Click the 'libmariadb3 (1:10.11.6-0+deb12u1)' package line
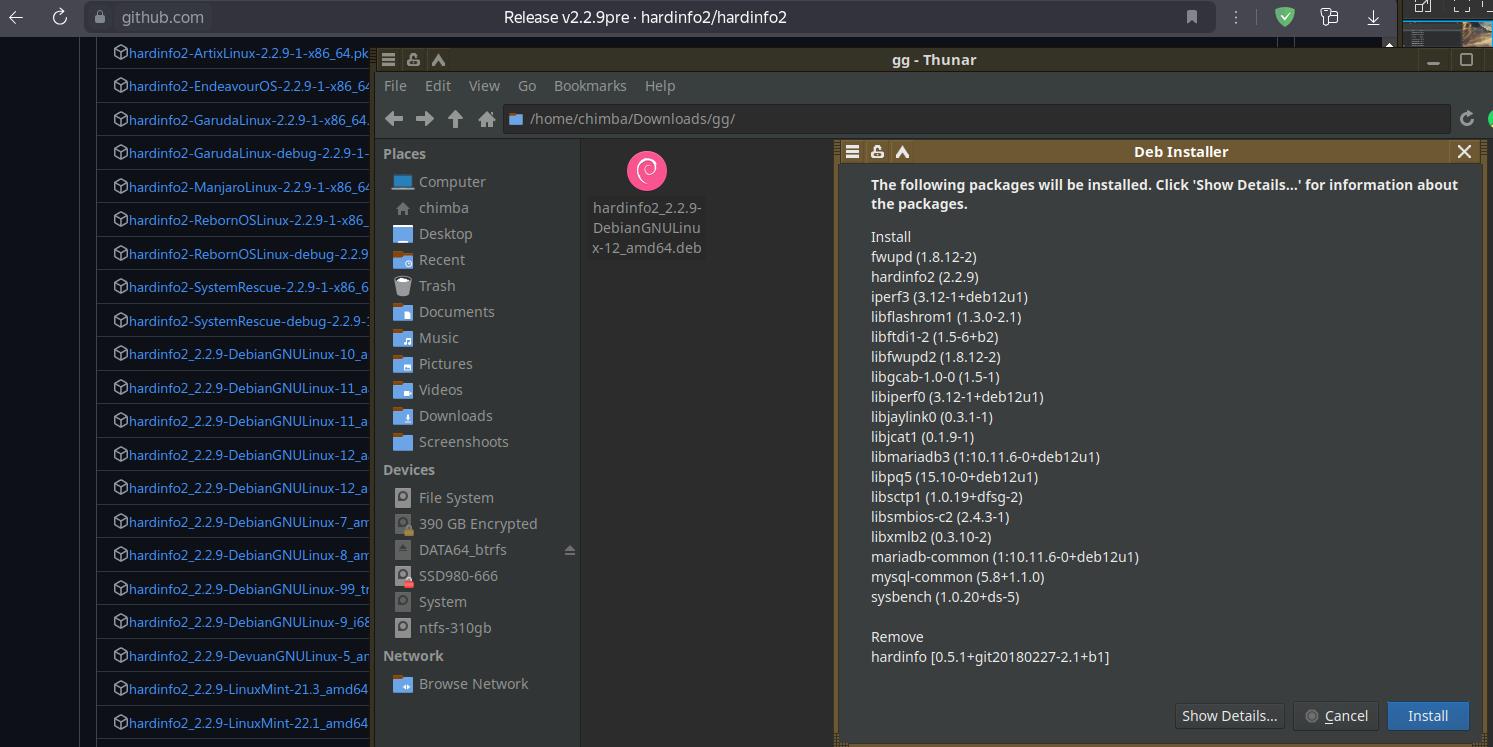 coord(985,457)
